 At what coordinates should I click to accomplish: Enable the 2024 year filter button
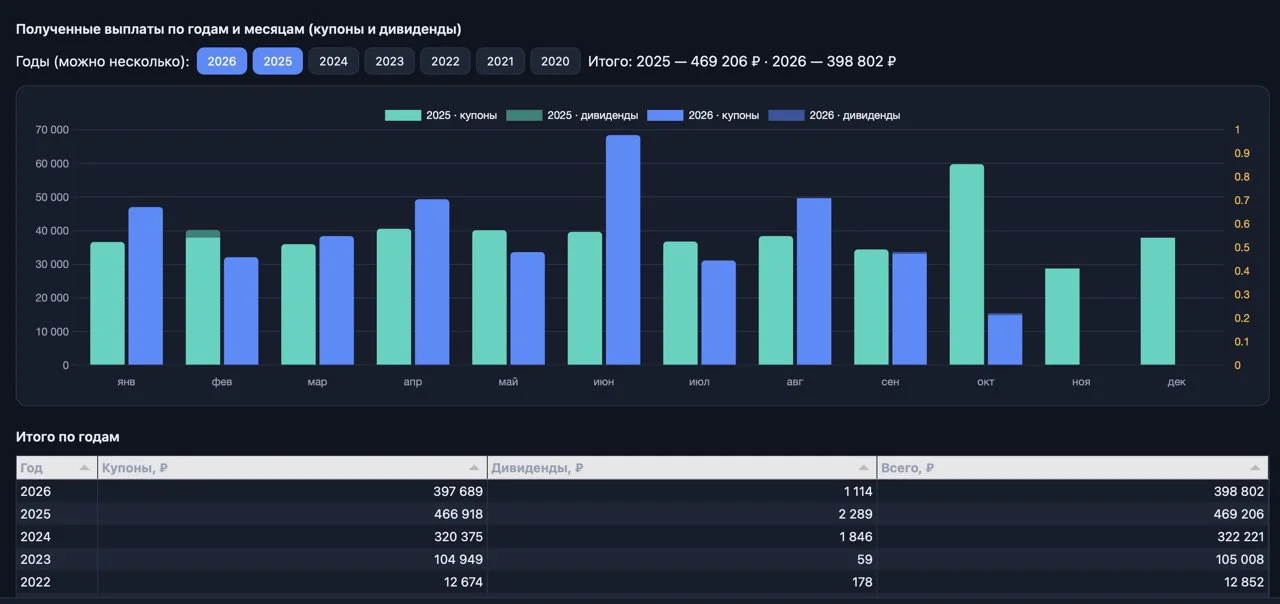(334, 61)
